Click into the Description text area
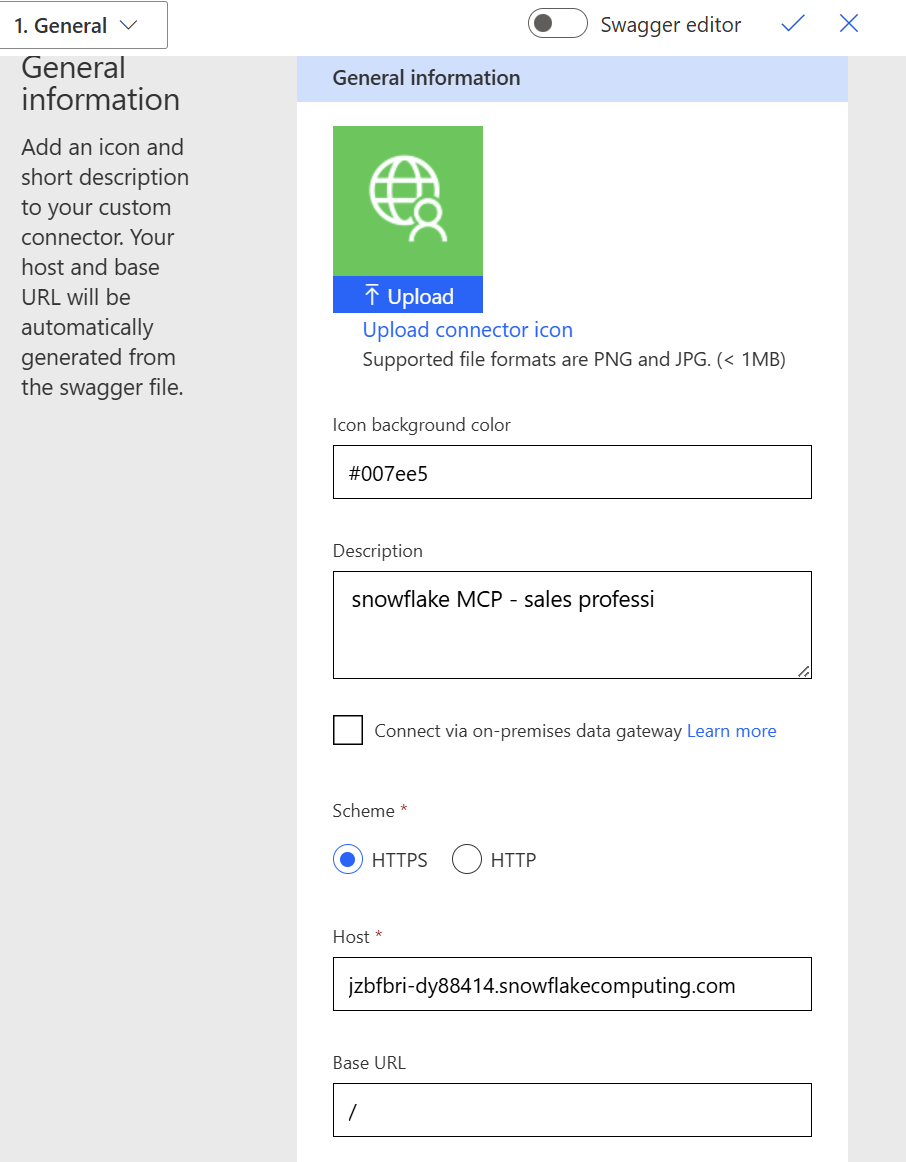This screenshot has height=1162, width=906. pos(572,625)
